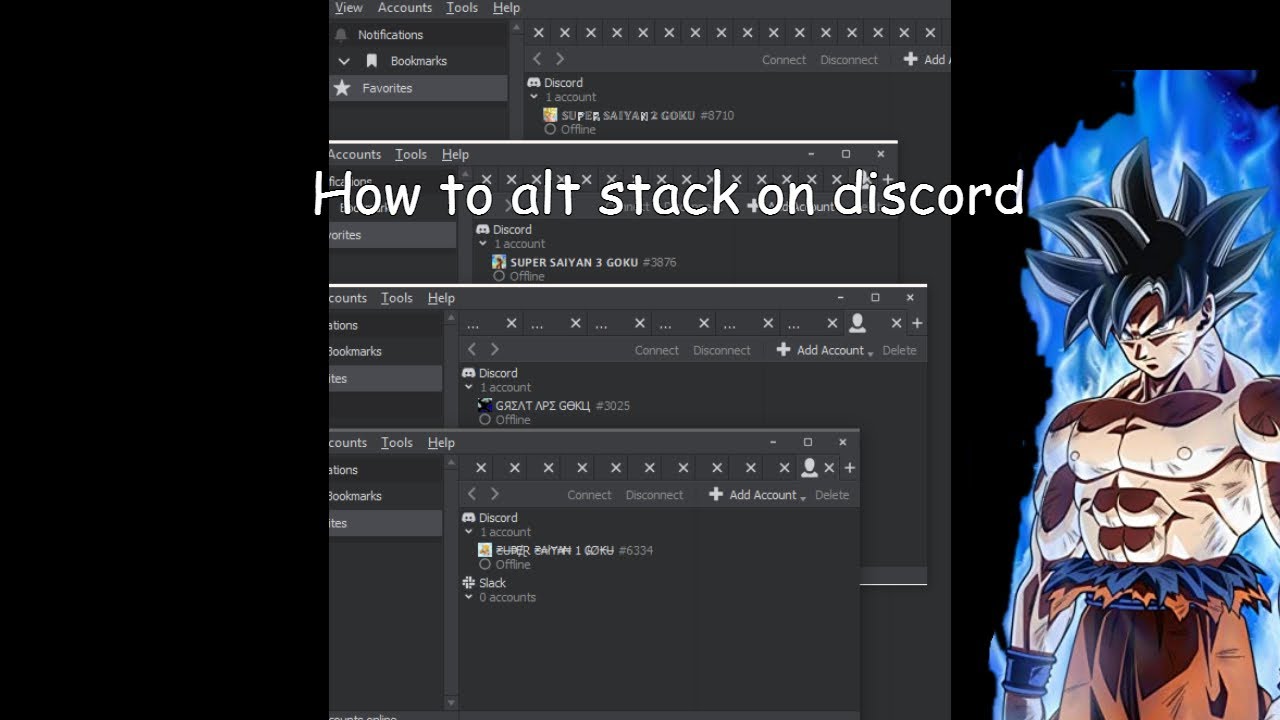The image size is (1280, 720).
Task: Collapse '1 account' in GREAT APE GOKU window
Action: pos(468,387)
